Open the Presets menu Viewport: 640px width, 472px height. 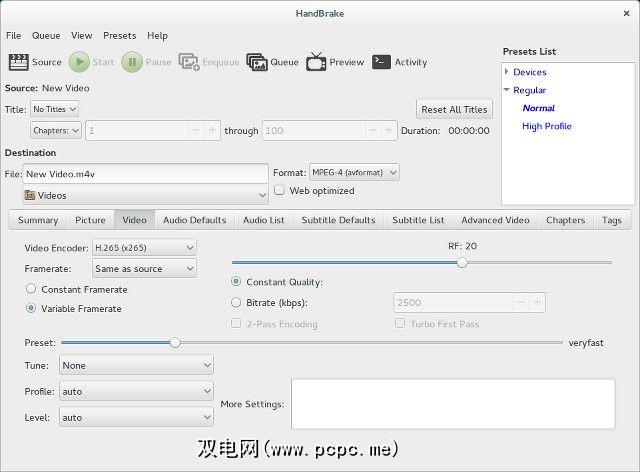click(120, 36)
